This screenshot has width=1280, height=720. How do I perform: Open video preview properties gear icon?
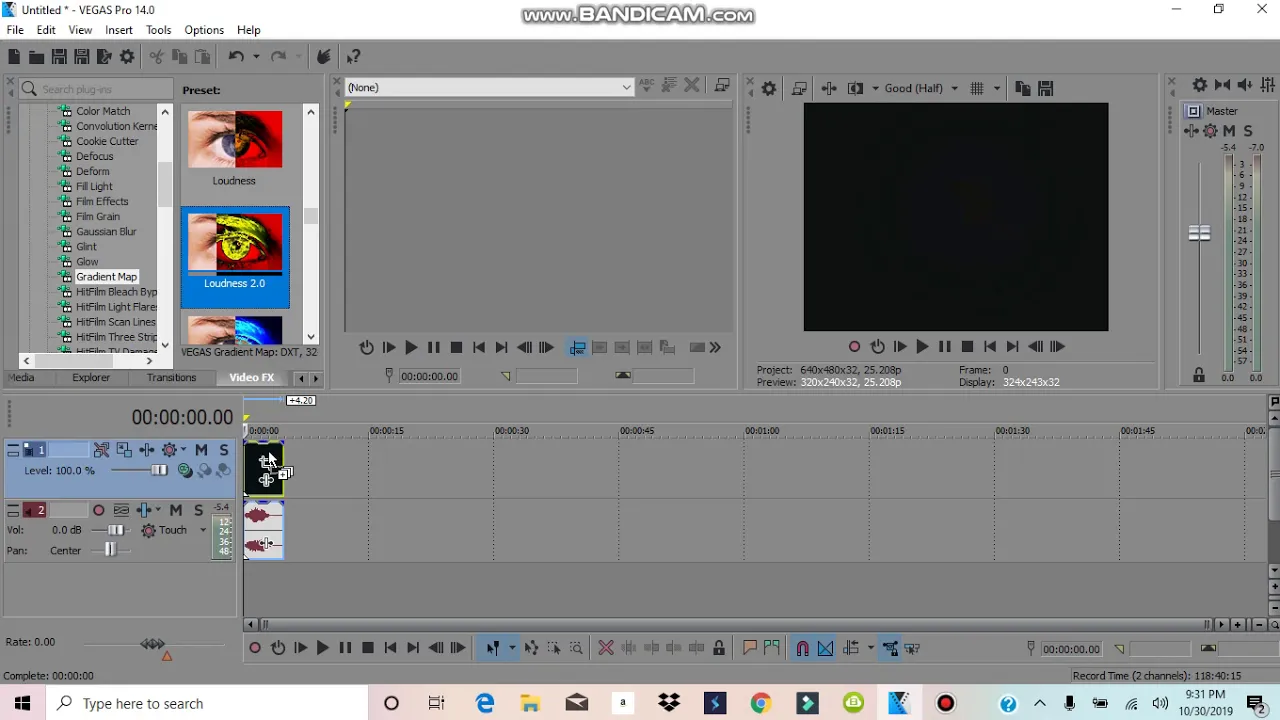[769, 88]
